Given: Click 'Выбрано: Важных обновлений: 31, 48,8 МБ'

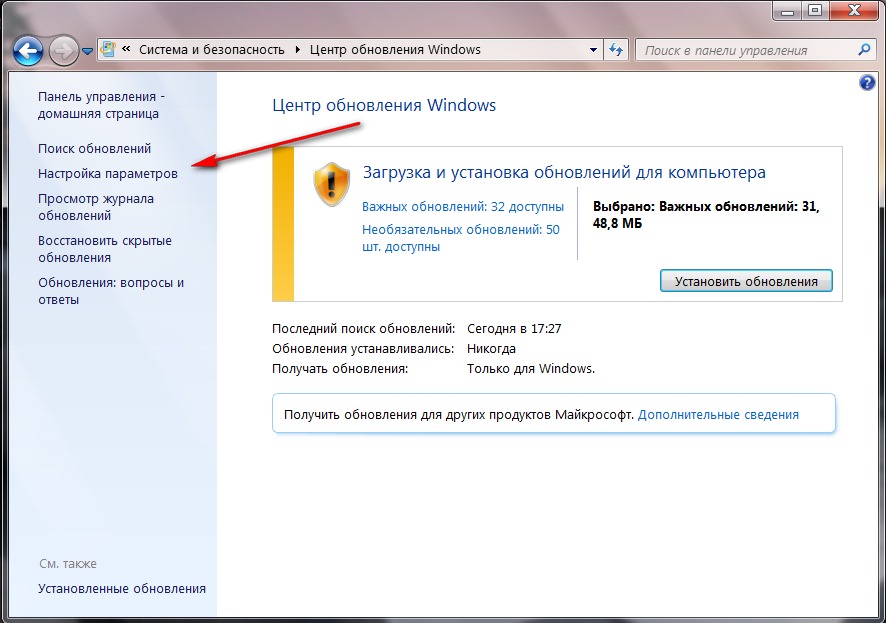Looking at the screenshot, I should coord(706,215).
